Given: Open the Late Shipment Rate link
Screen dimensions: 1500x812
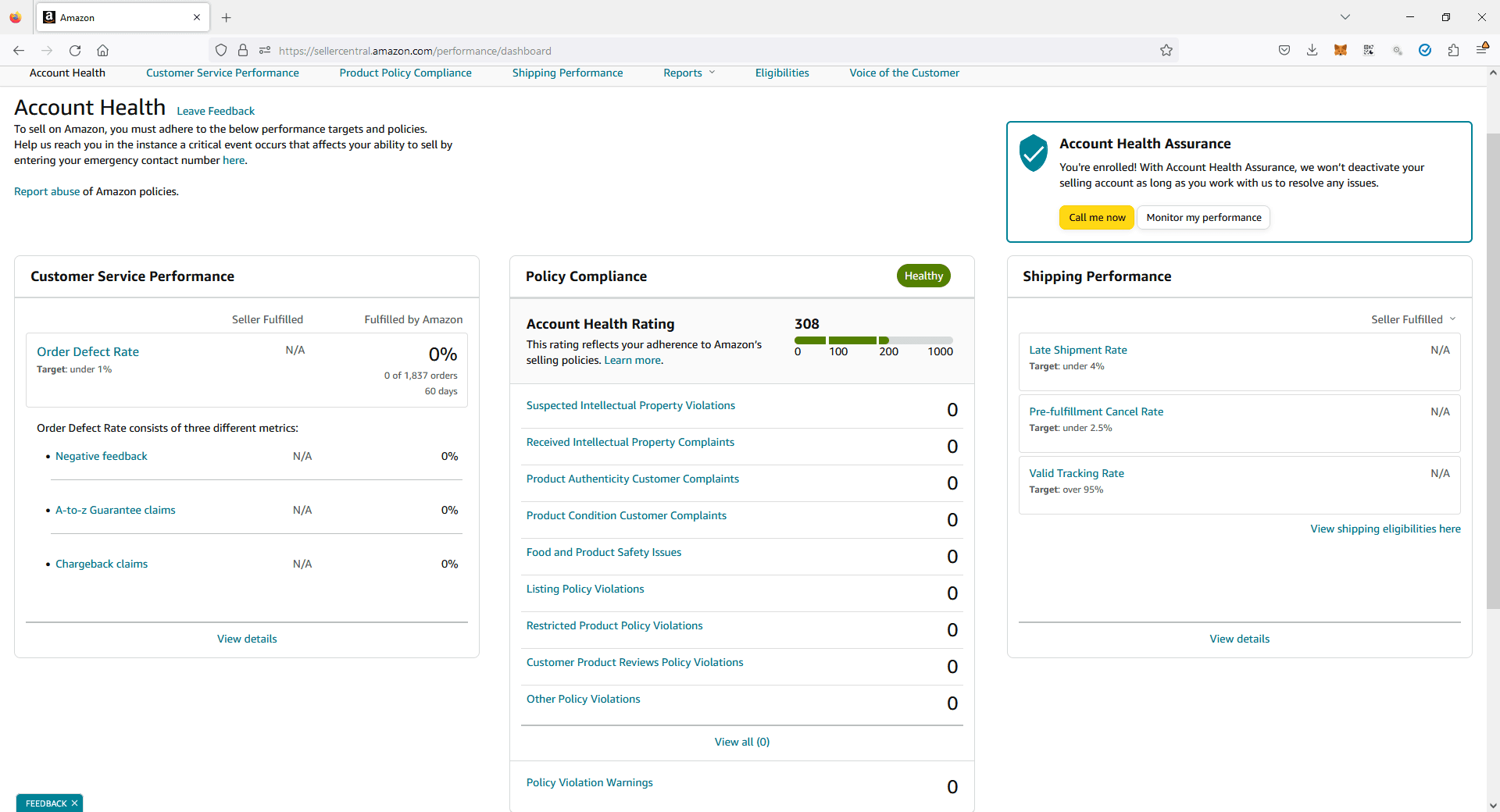Looking at the screenshot, I should click(x=1078, y=350).
